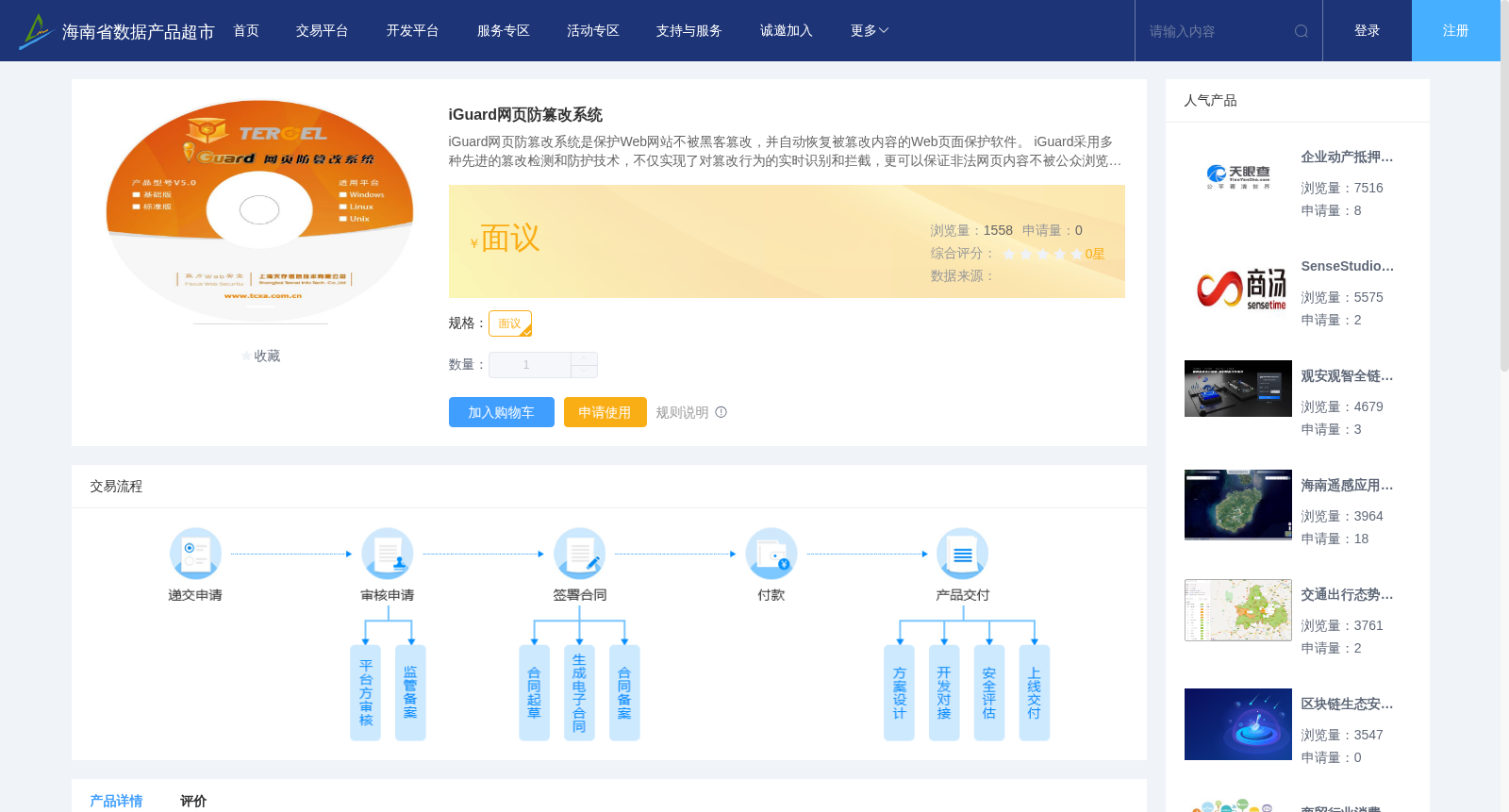Click the iGuard product disc image
The image size is (1509, 812).
pyautogui.click(x=259, y=211)
